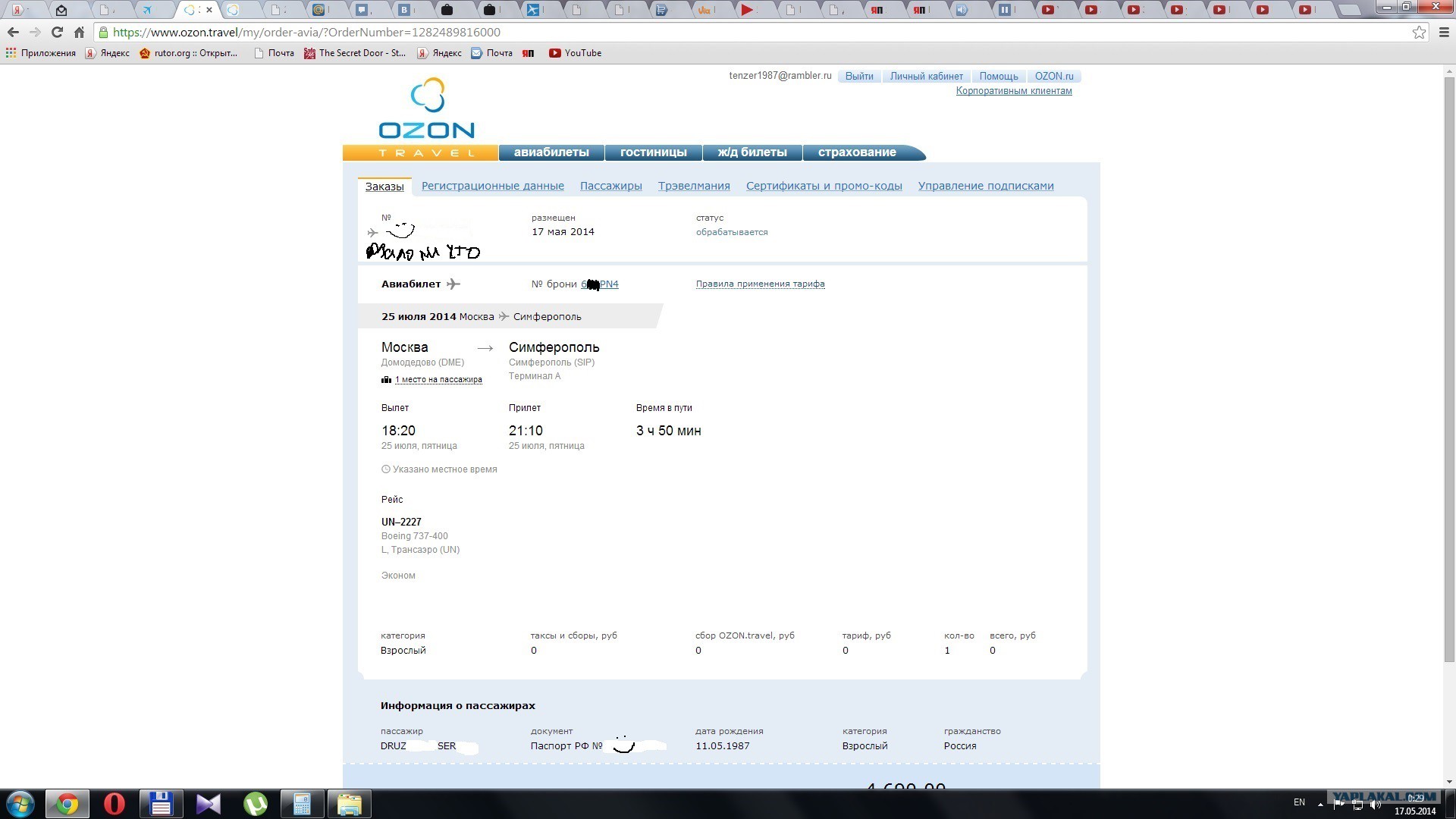Image resolution: width=1456 pixels, height=819 pixels.
Task: Go to OZON.ru
Action: [1054, 77]
